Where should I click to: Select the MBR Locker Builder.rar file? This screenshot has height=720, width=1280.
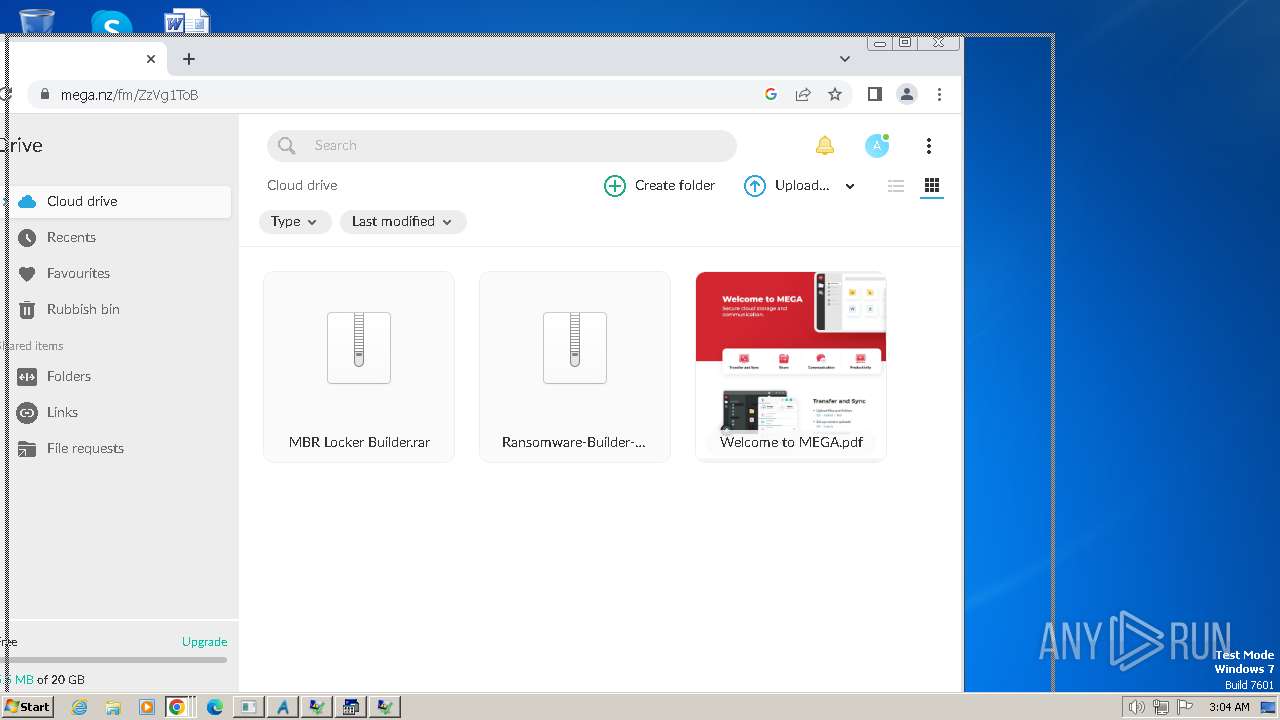pyautogui.click(x=359, y=367)
